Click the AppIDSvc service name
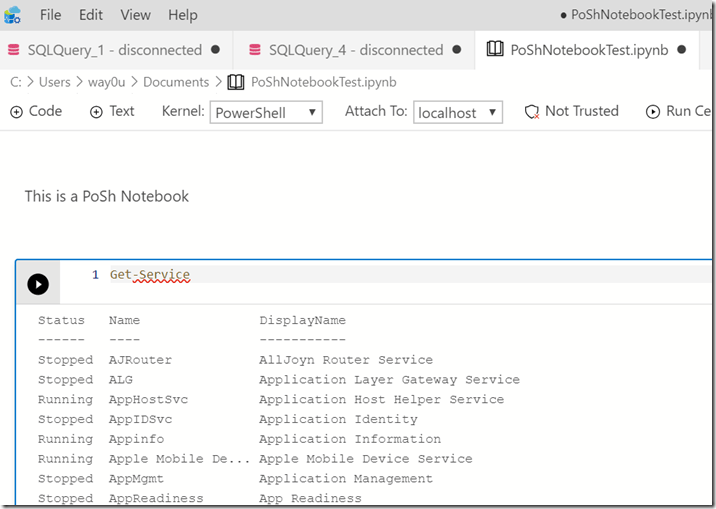This screenshot has height=509, width=716. [140, 420]
